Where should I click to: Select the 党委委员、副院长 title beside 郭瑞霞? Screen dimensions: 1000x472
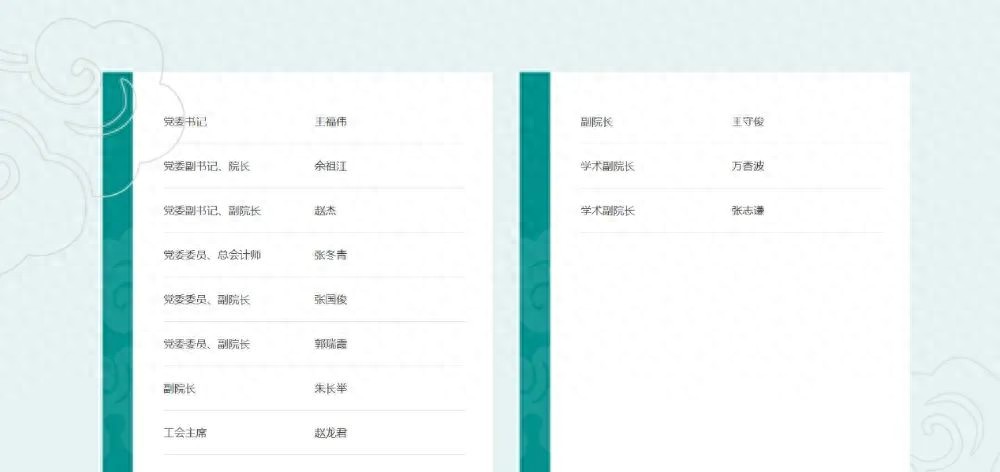[x=207, y=344]
